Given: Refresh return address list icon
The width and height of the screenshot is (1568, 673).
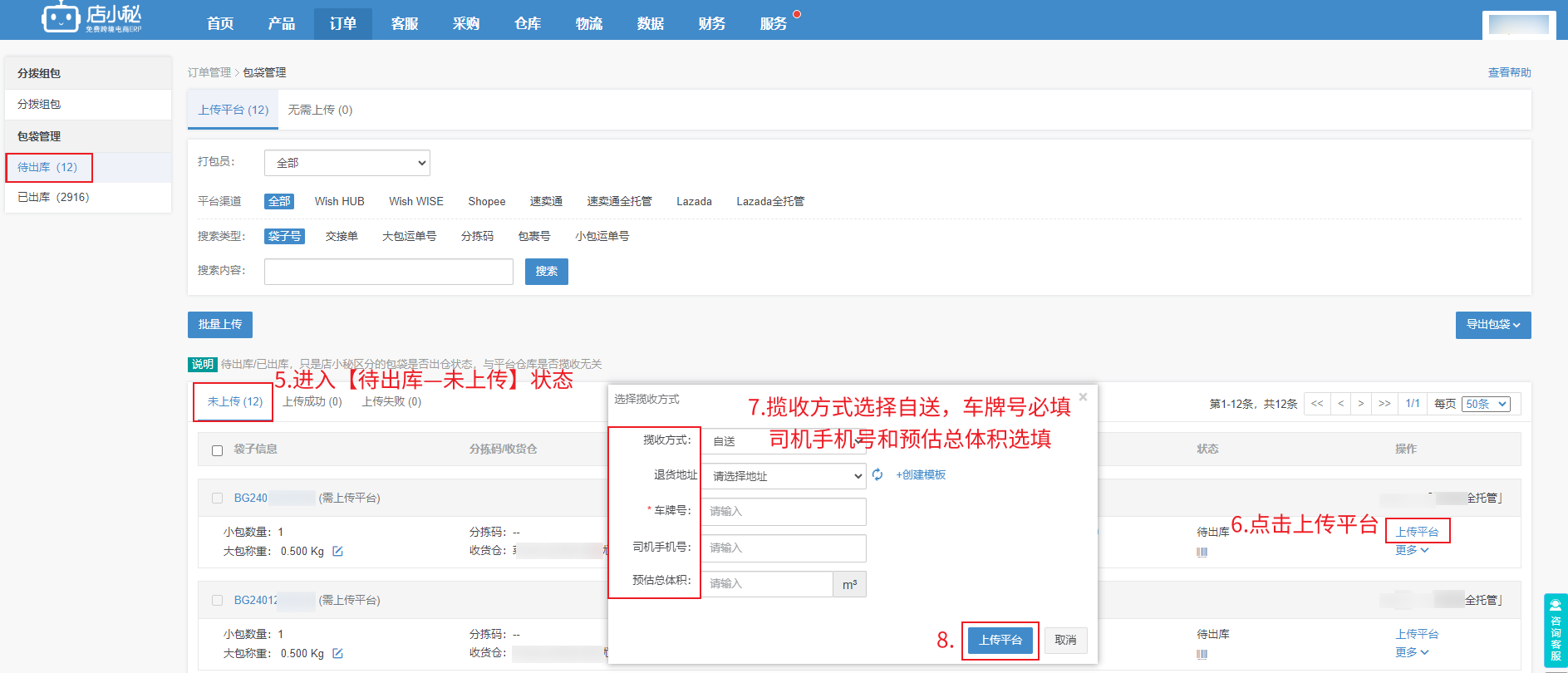Looking at the screenshot, I should 877,474.
